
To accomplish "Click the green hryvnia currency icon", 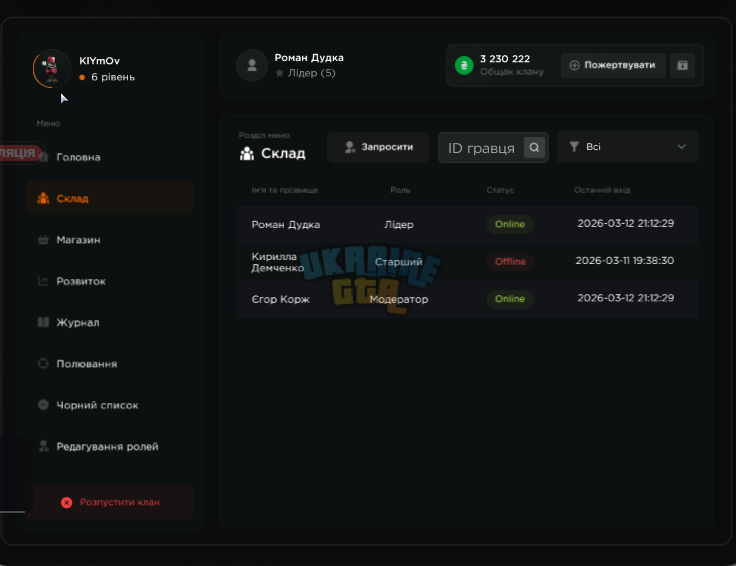I will click(464, 65).
